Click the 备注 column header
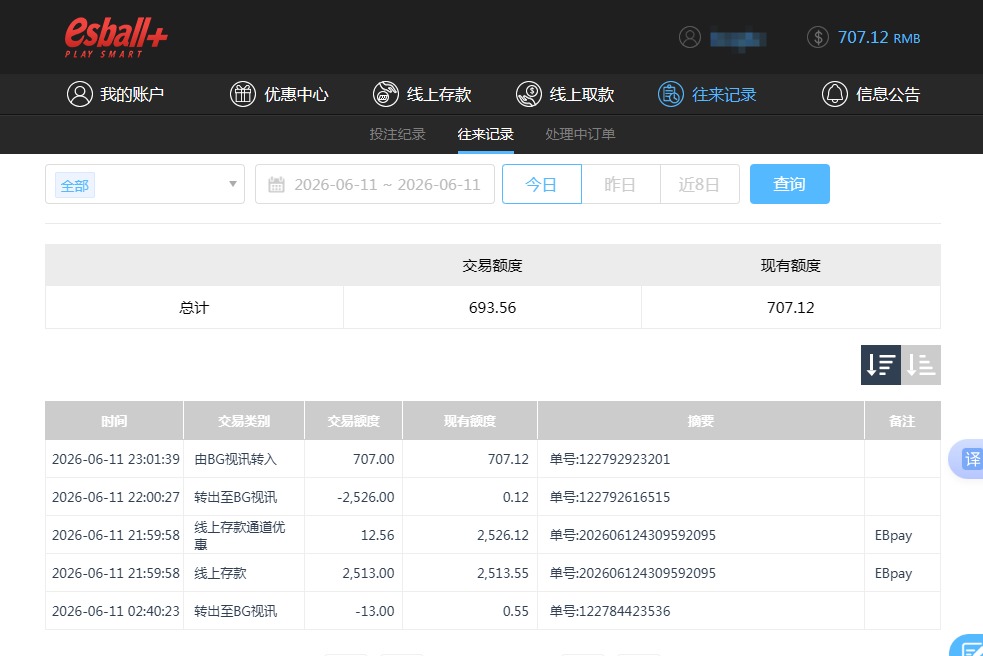Image resolution: width=983 pixels, height=656 pixels. (x=902, y=421)
